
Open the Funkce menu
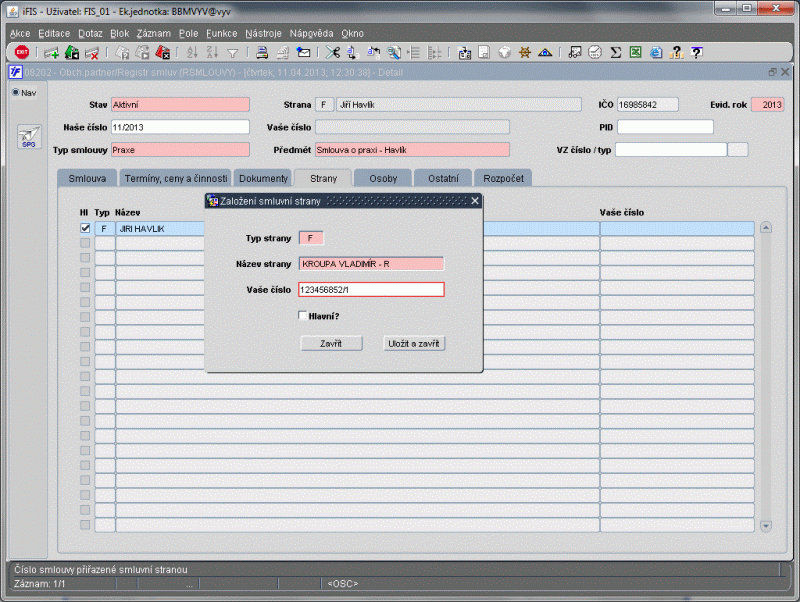point(221,33)
